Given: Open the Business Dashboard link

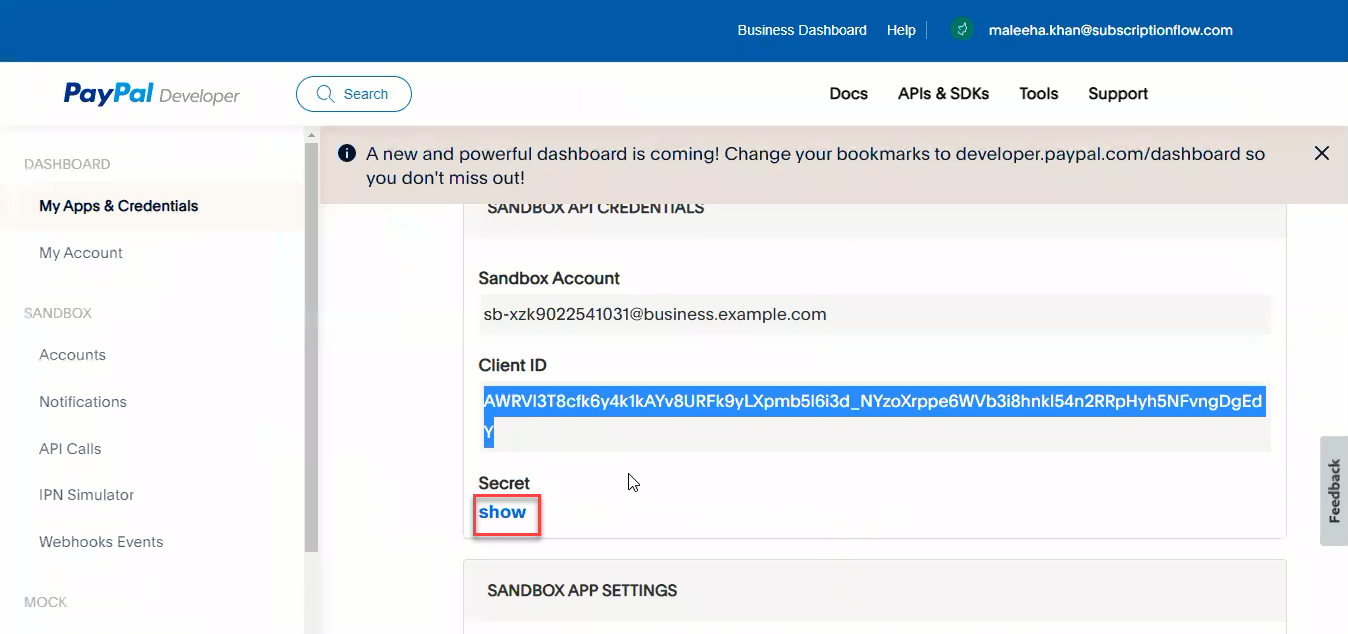Looking at the screenshot, I should (802, 30).
